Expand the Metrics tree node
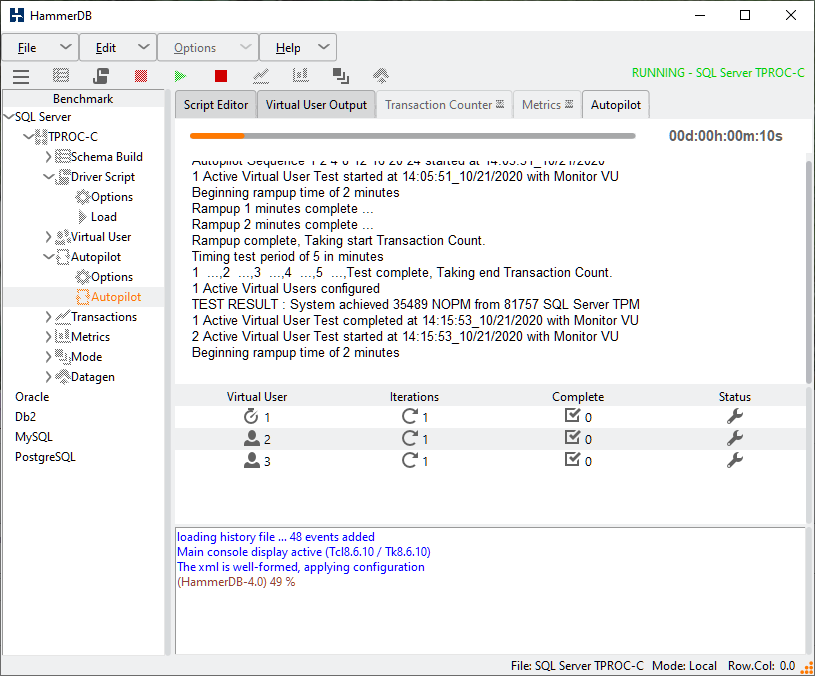The height and width of the screenshot is (676, 815). (48, 337)
